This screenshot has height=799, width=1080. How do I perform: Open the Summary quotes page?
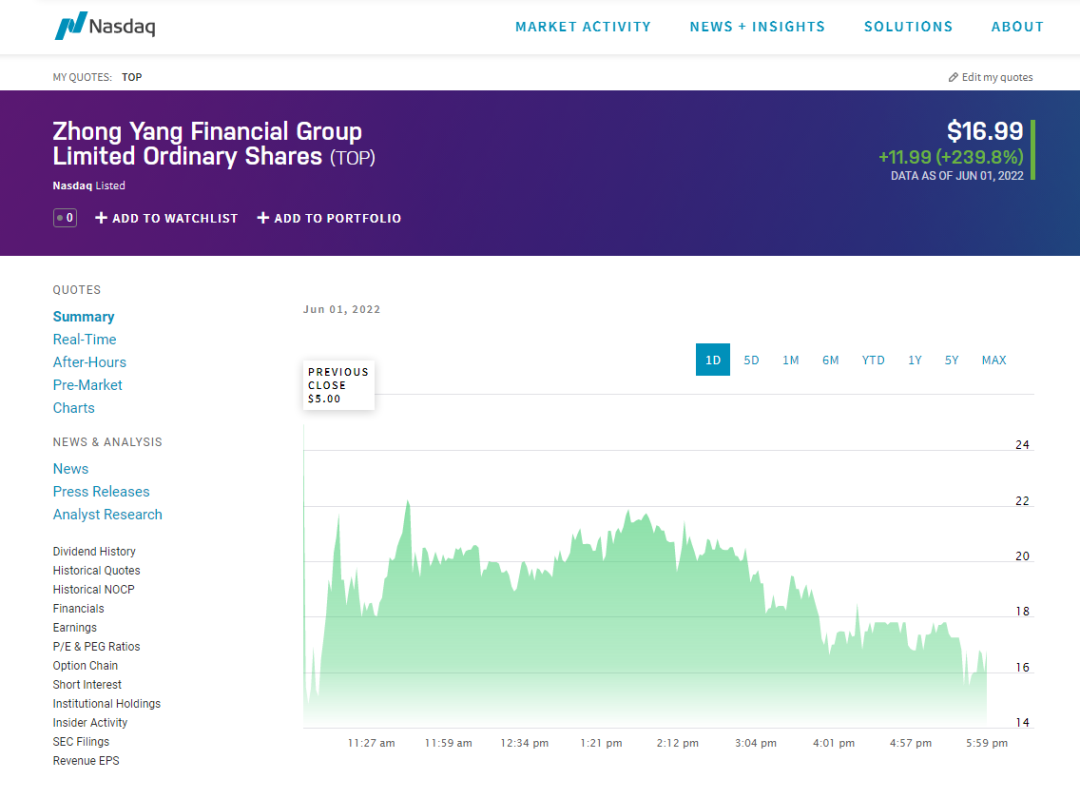click(83, 317)
